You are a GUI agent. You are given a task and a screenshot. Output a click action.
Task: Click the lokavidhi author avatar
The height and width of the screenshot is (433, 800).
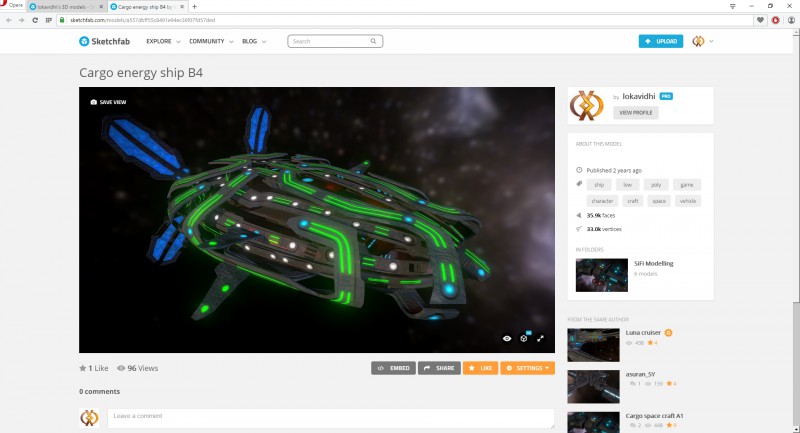[x=587, y=106]
